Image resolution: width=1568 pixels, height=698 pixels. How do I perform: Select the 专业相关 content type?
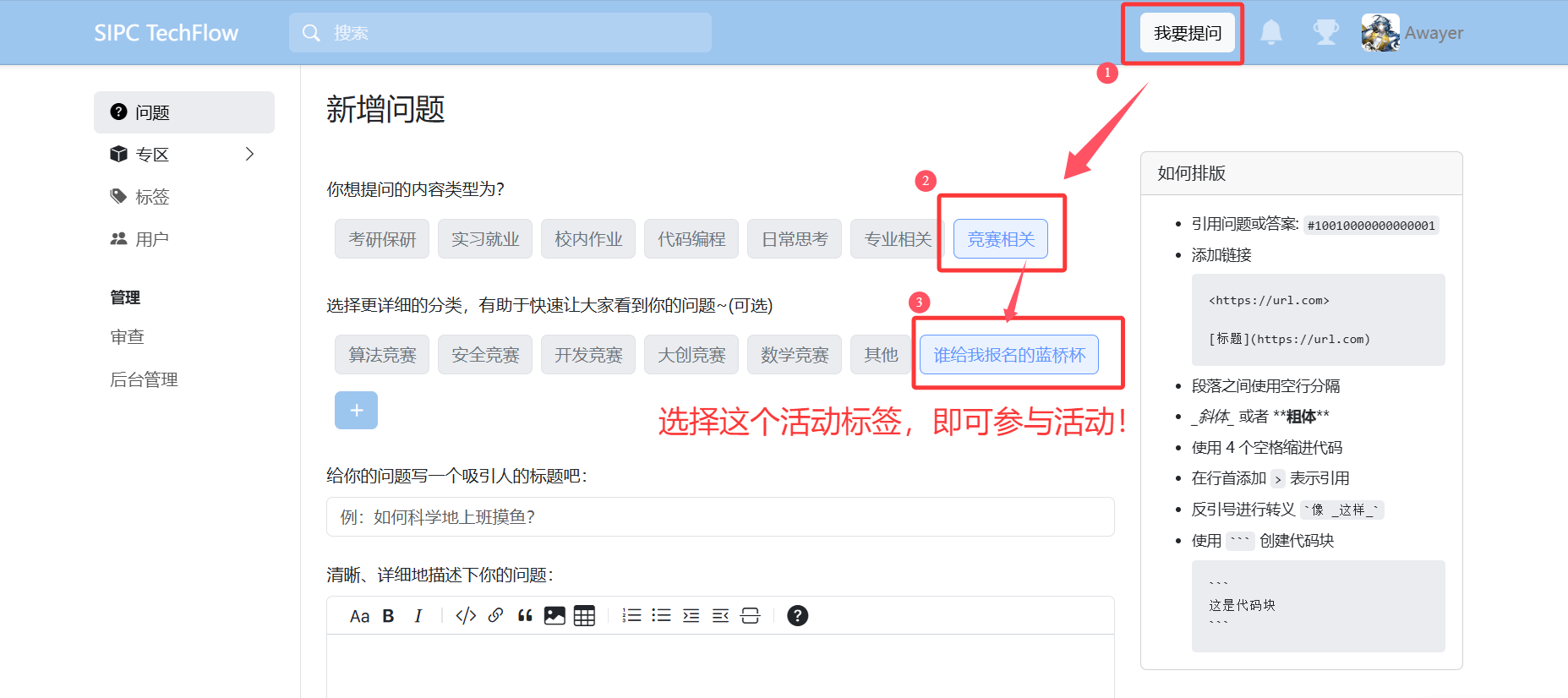coord(898,239)
